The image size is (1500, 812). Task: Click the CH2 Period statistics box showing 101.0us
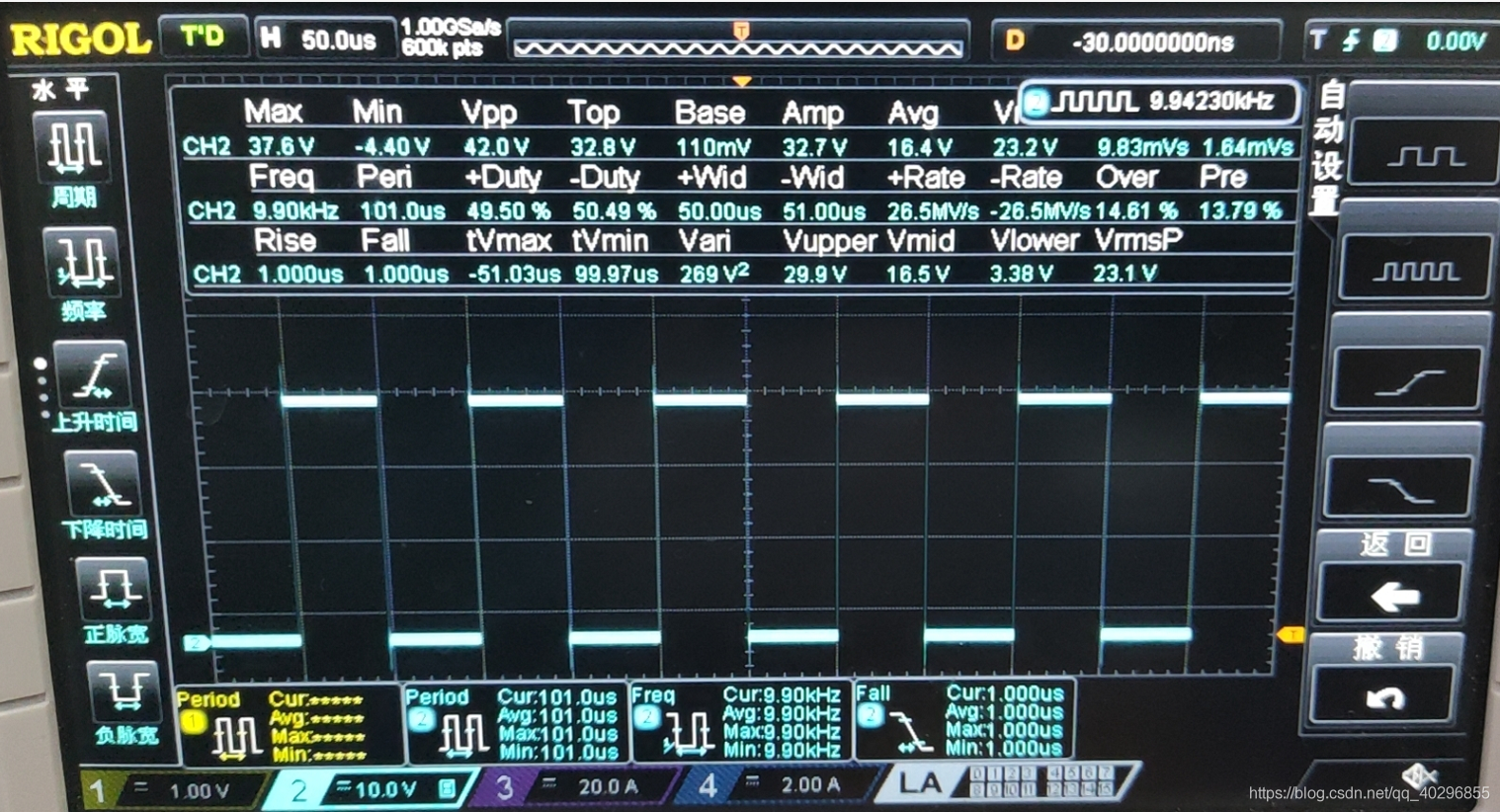tap(515, 723)
